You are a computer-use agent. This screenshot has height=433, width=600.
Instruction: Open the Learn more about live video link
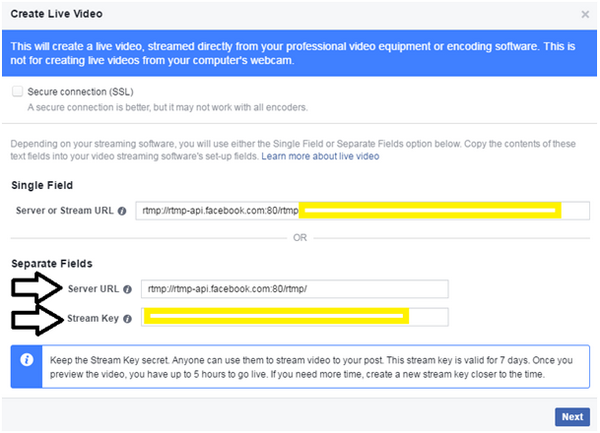pyautogui.click(x=320, y=157)
